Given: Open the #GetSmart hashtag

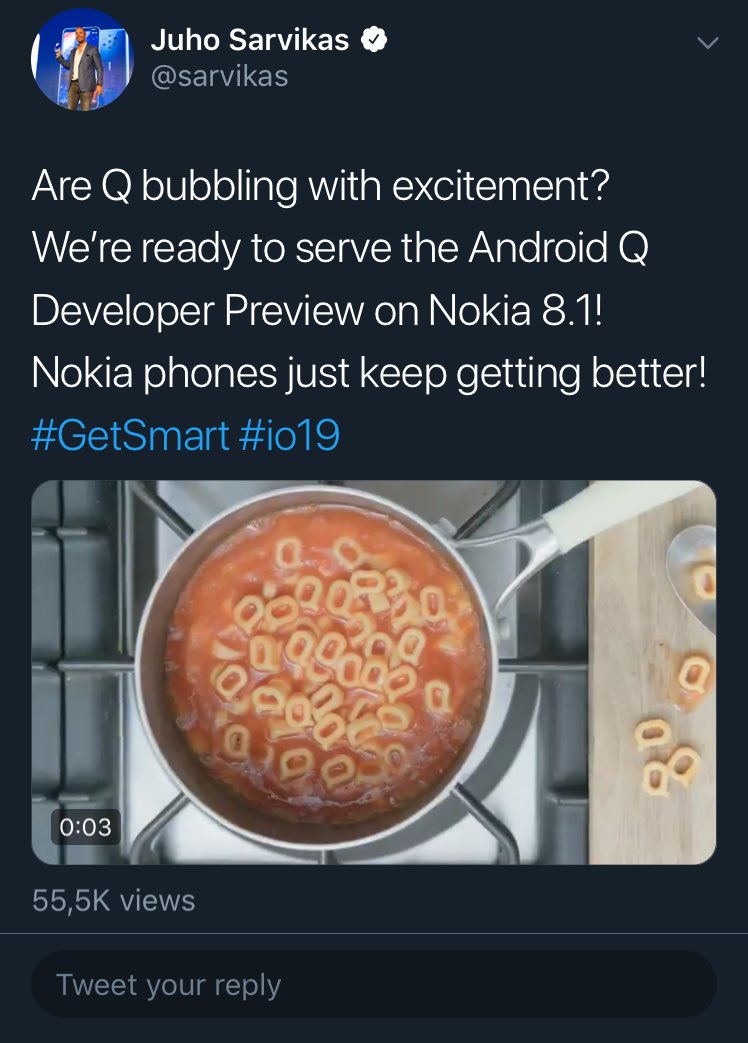Looking at the screenshot, I should pos(130,435).
